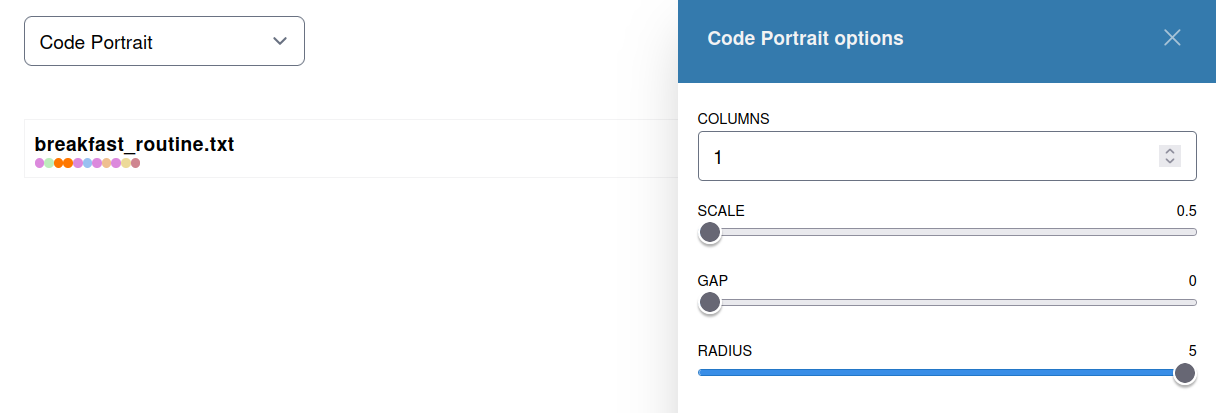Viewport: 1216px width, 413px height.
Task: Click the first orange dot in the portrait
Action: [x=58, y=163]
